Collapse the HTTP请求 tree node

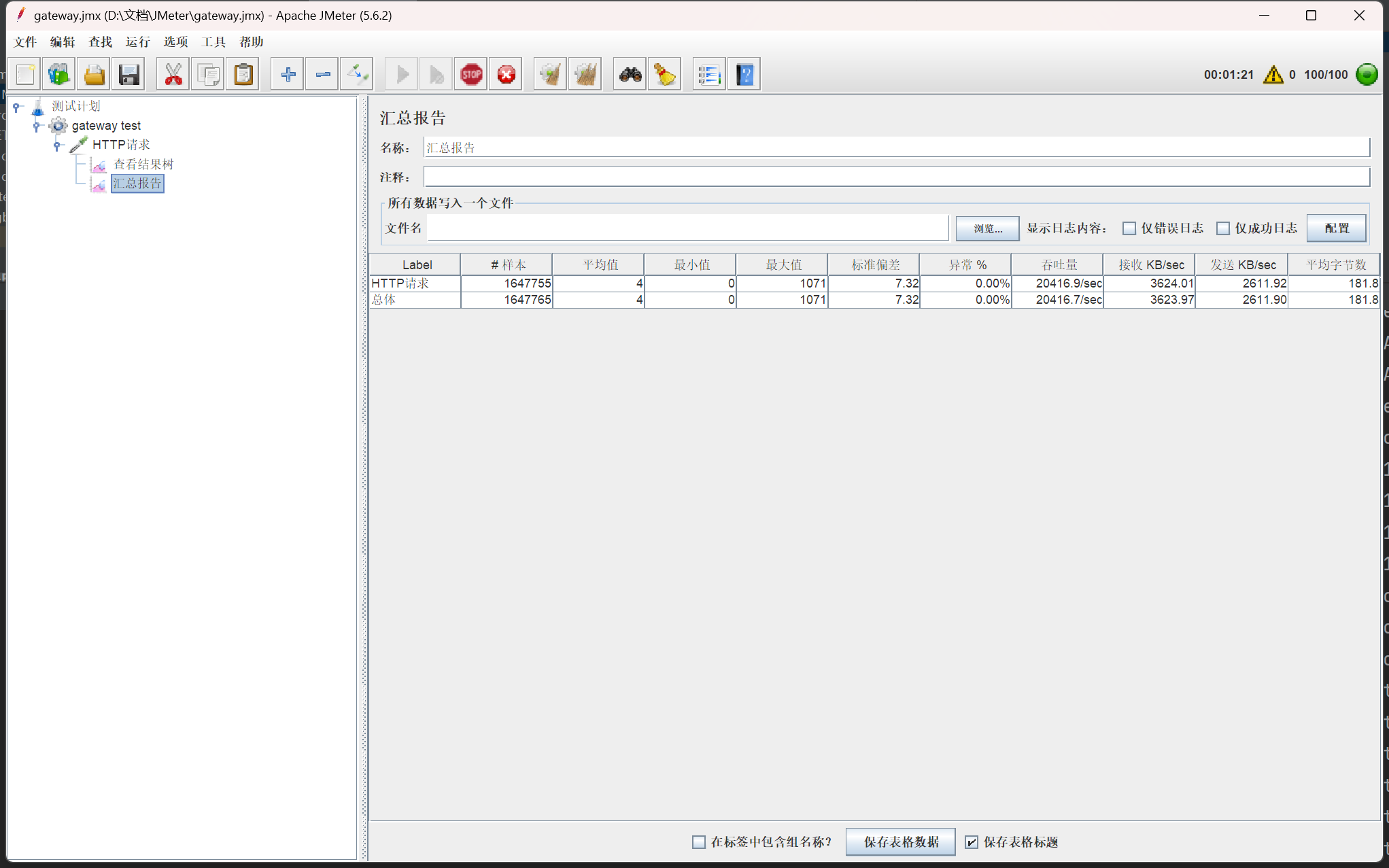(x=57, y=145)
